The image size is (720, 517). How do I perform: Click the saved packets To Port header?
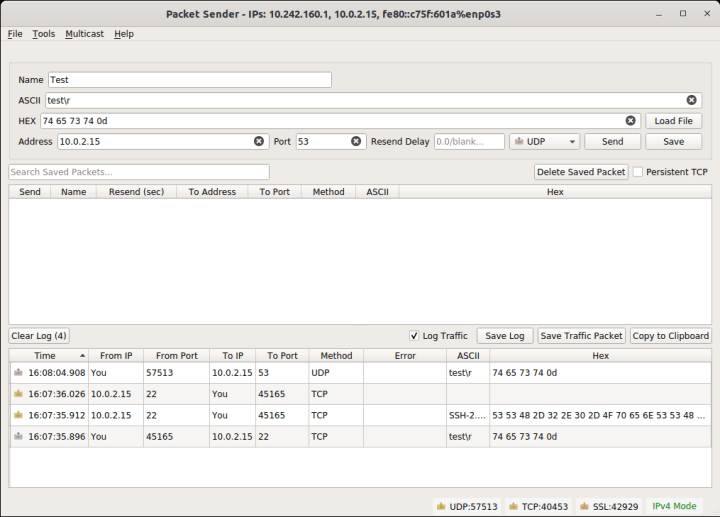coord(275,191)
